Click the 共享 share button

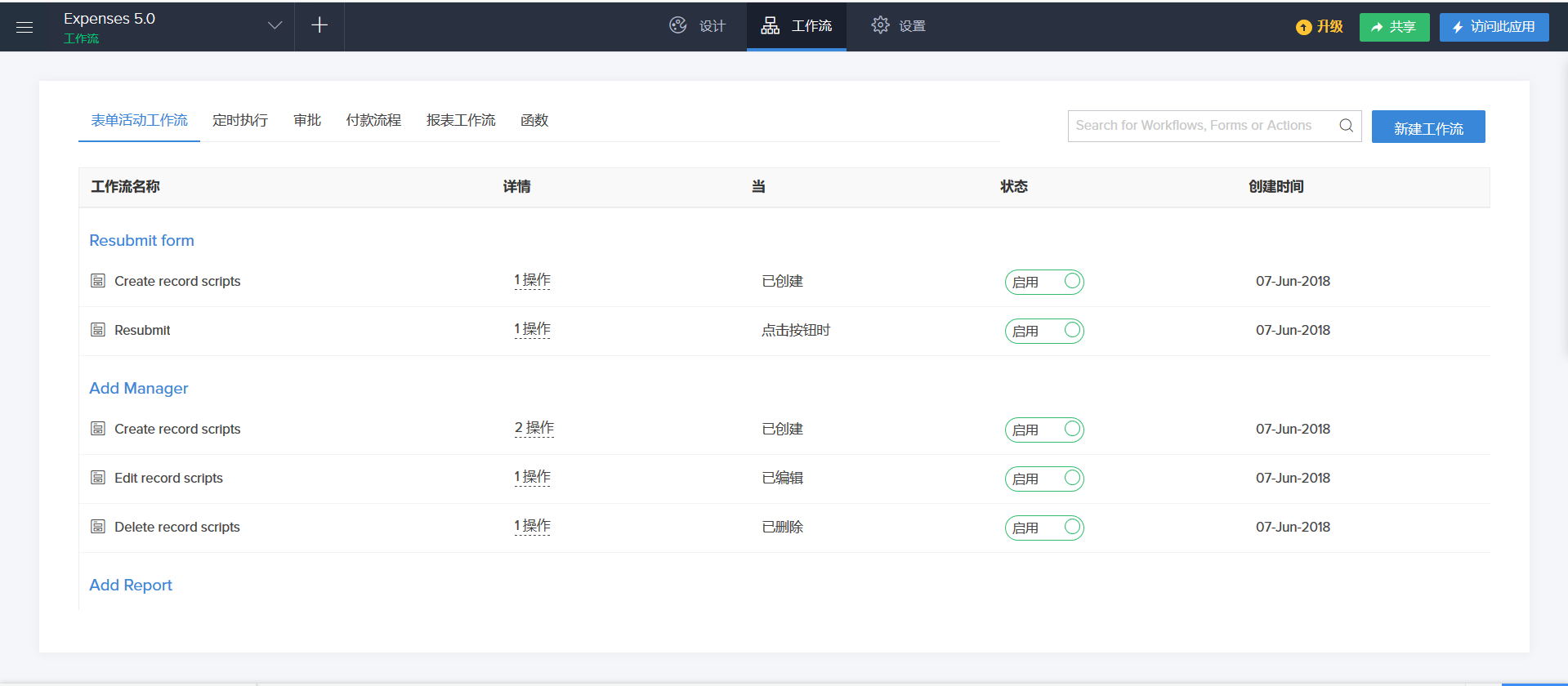(1394, 27)
